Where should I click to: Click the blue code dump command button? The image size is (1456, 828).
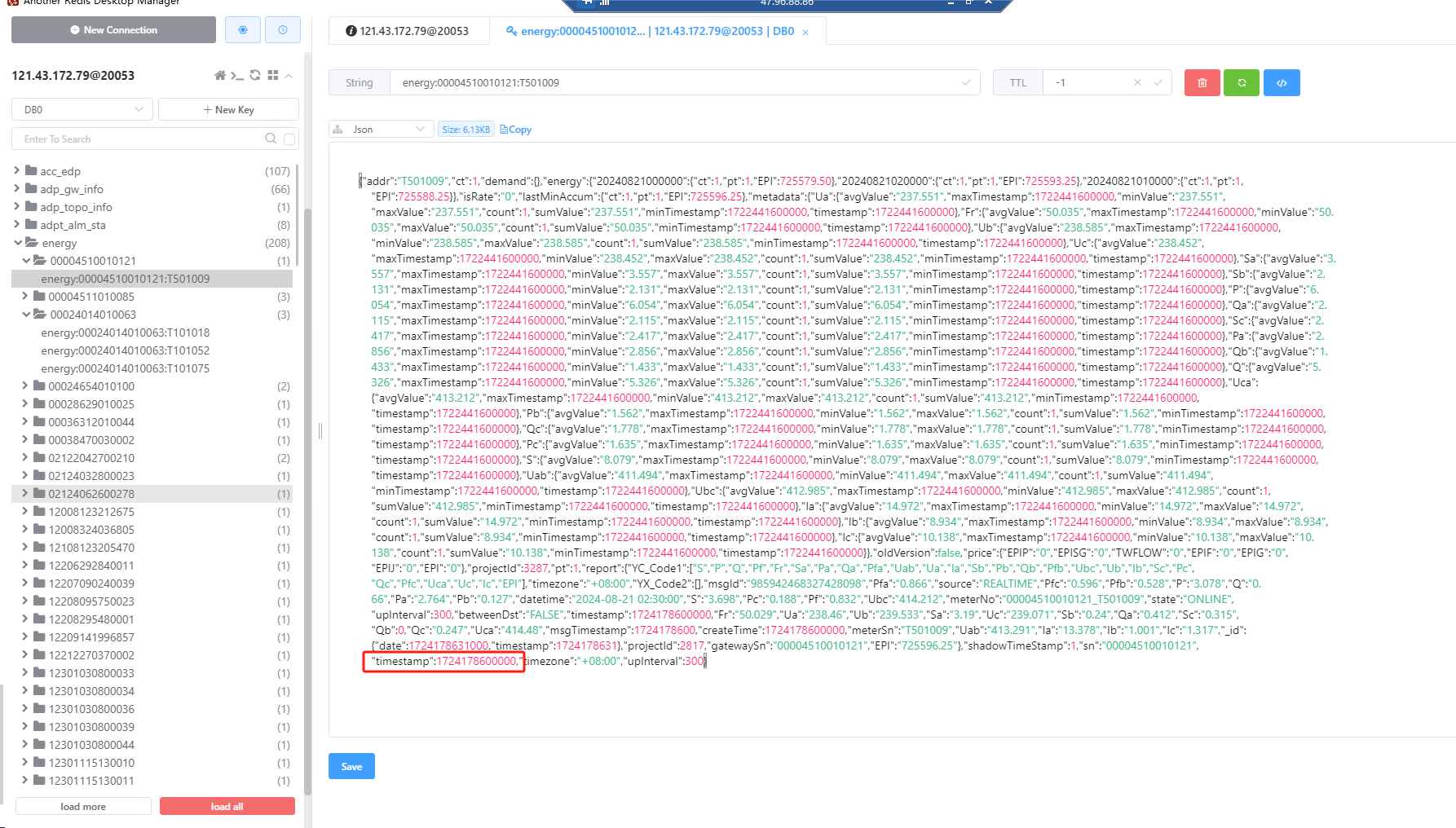[x=1282, y=83]
